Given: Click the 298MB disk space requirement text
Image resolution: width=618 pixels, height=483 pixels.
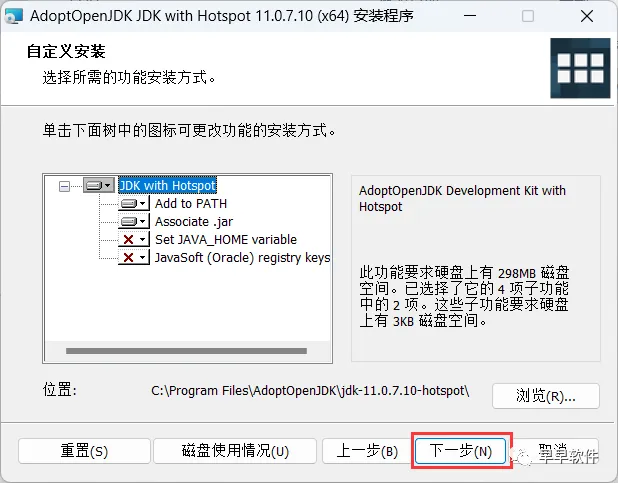Looking at the screenshot, I should click(x=464, y=297).
